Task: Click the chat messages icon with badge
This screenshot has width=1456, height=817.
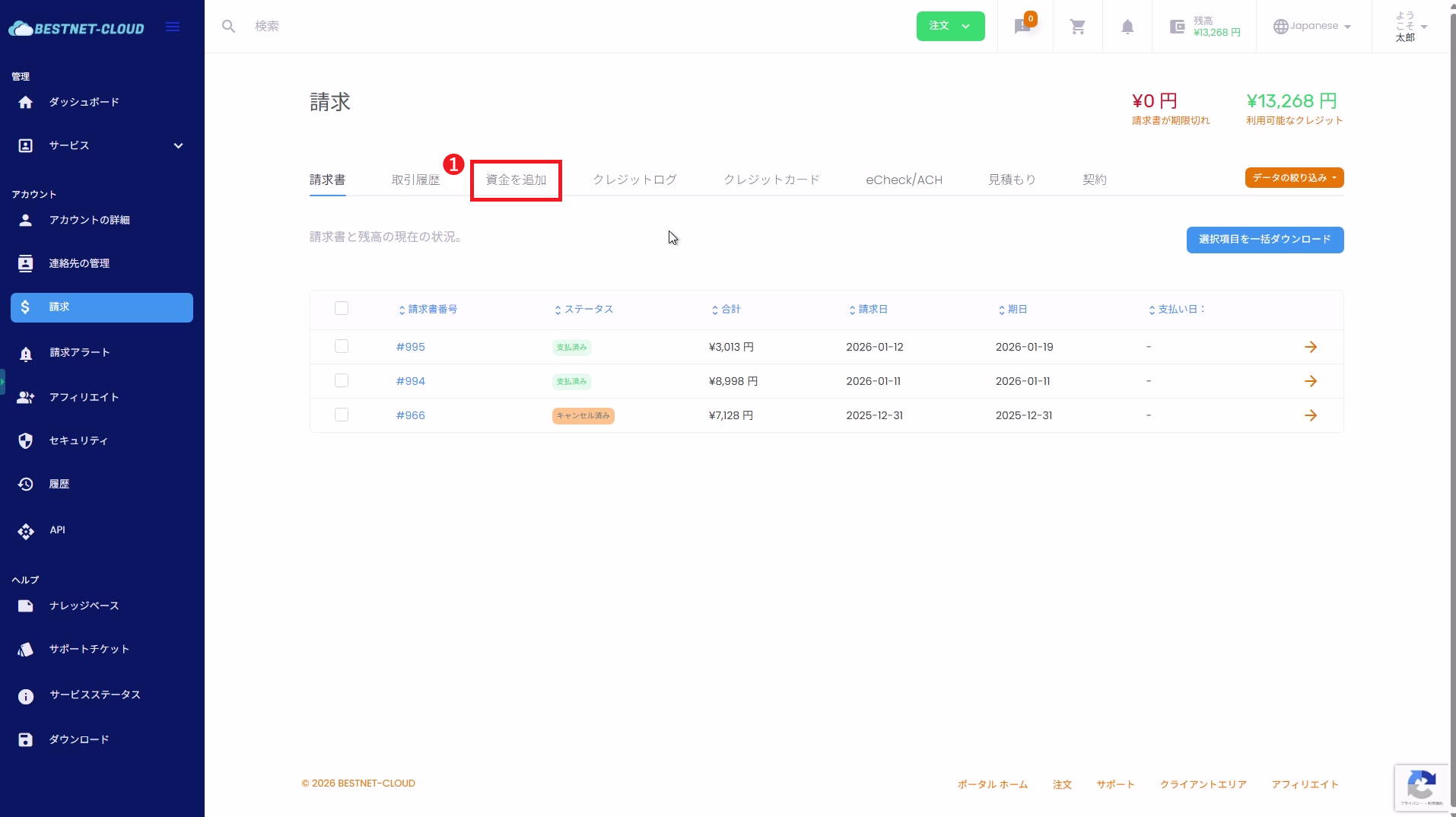Action: tap(1022, 27)
